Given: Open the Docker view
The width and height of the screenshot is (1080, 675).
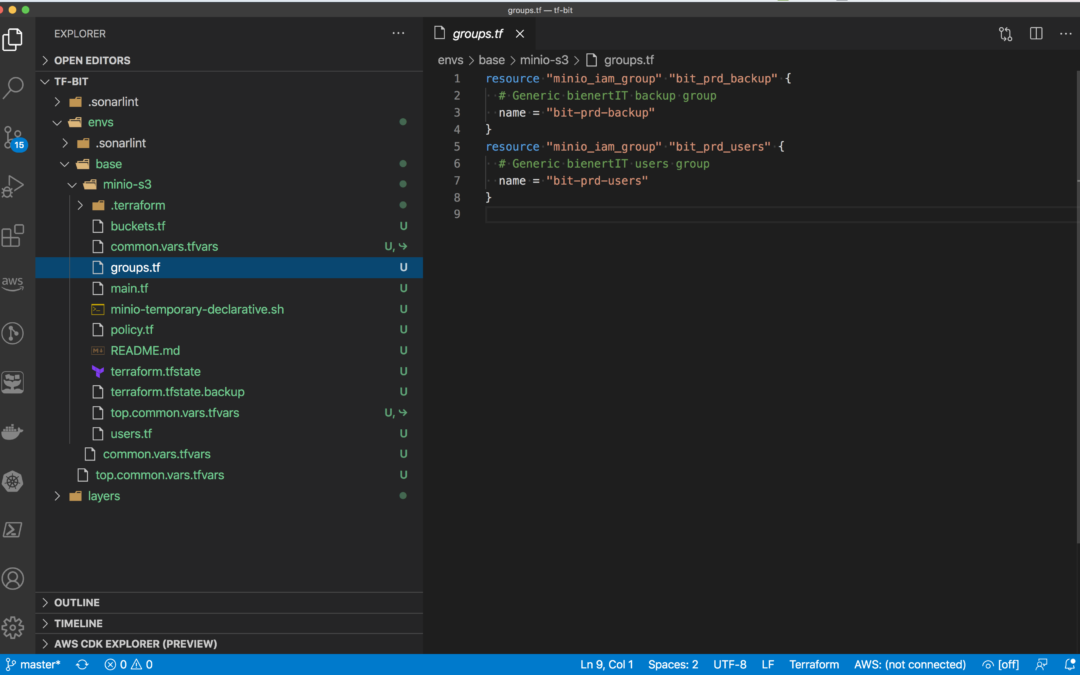Looking at the screenshot, I should 13,432.
